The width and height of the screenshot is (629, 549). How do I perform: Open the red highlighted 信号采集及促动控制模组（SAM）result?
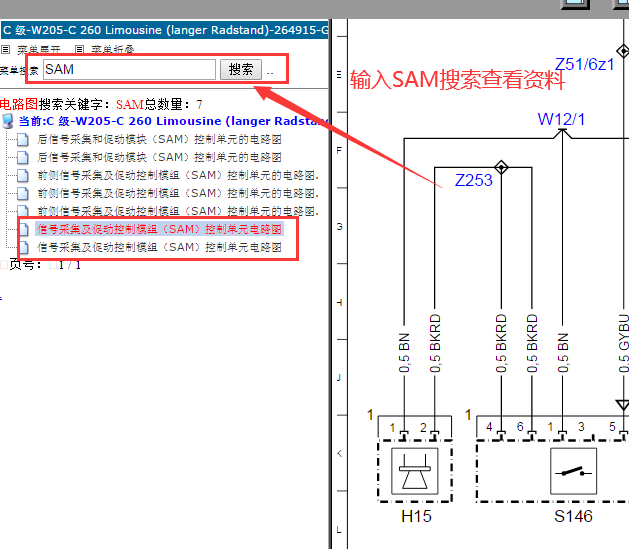[x=159, y=229]
